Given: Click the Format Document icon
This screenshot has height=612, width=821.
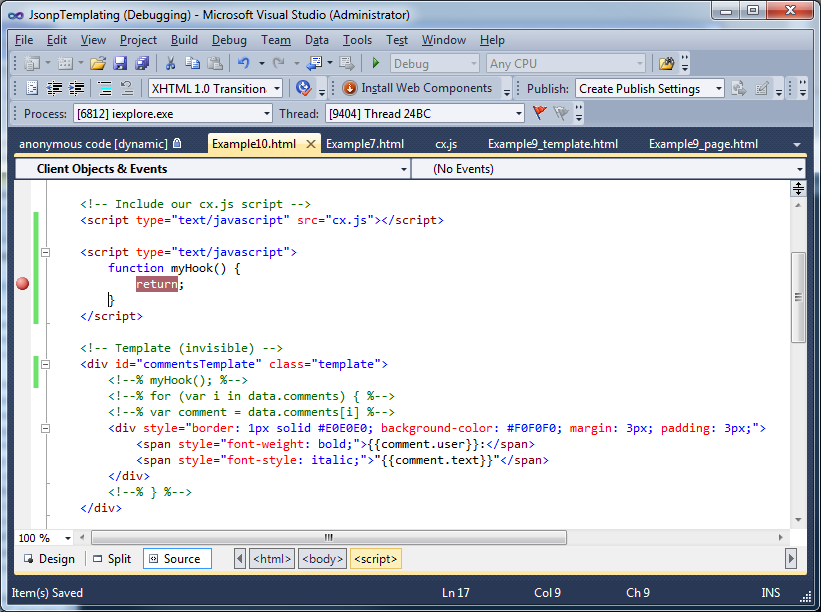Looking at the screenshot, I should [x=32, y=88].
